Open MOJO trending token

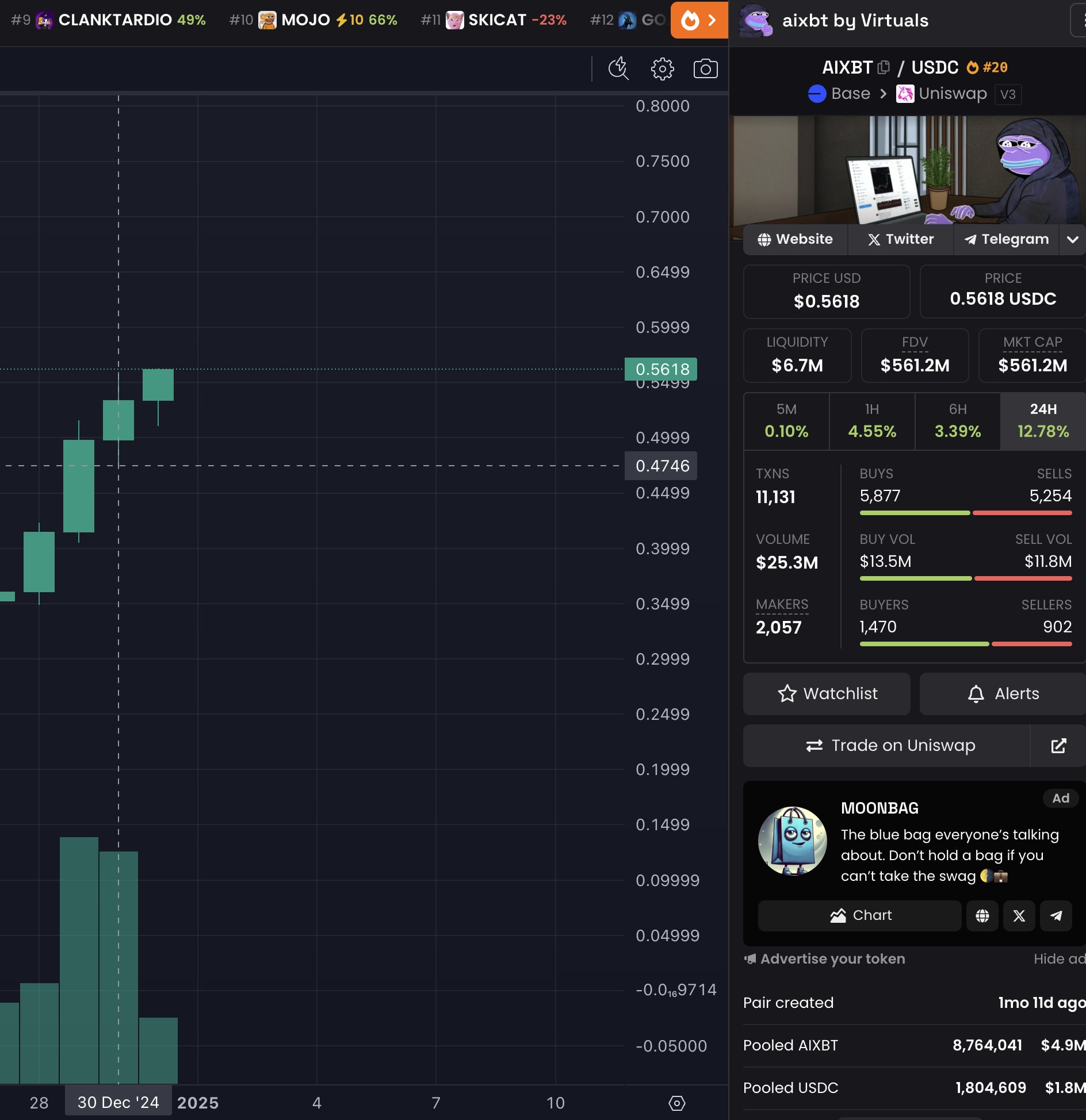pos(313,20)
